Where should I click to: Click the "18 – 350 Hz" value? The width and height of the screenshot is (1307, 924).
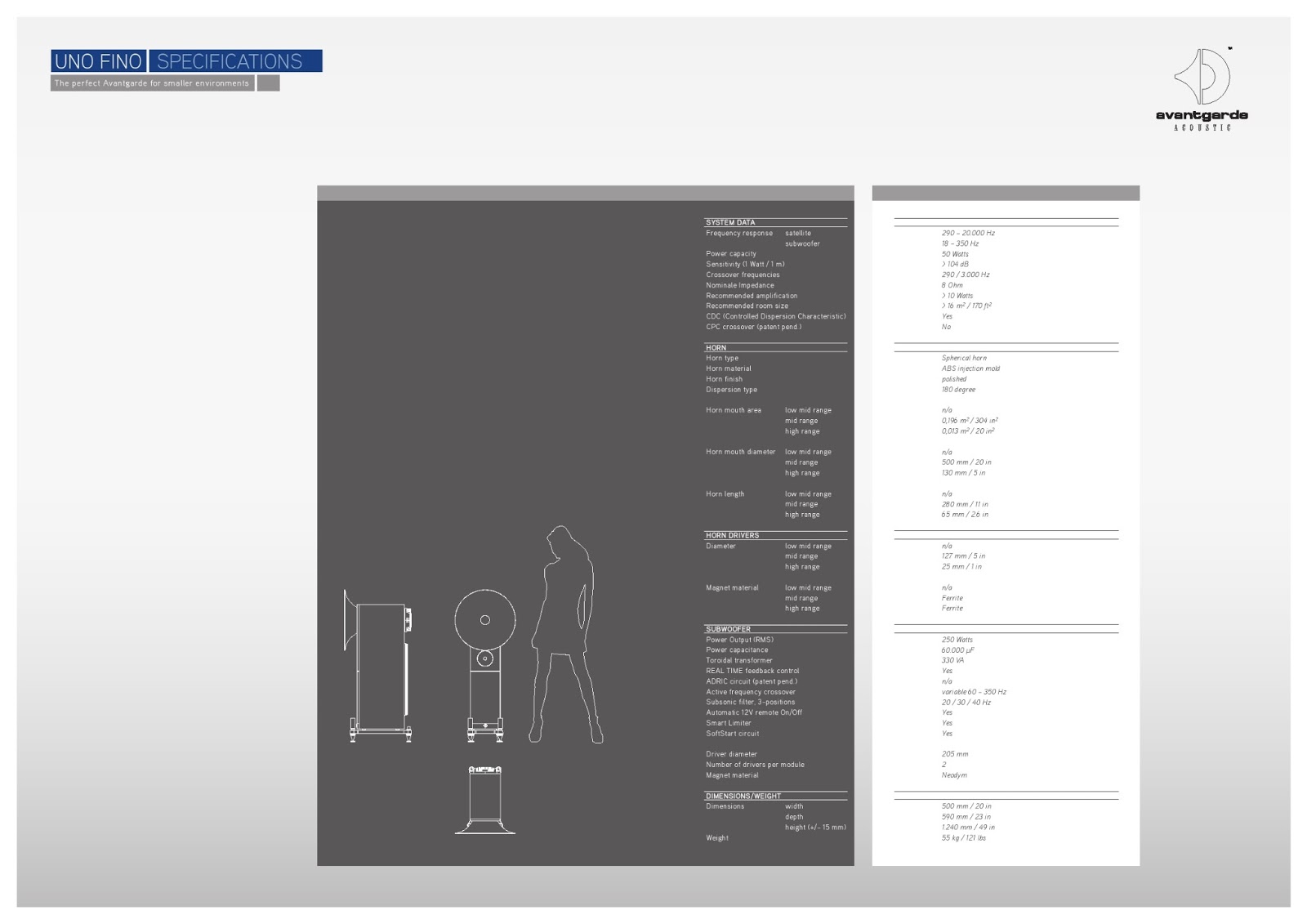click(960, 243)
